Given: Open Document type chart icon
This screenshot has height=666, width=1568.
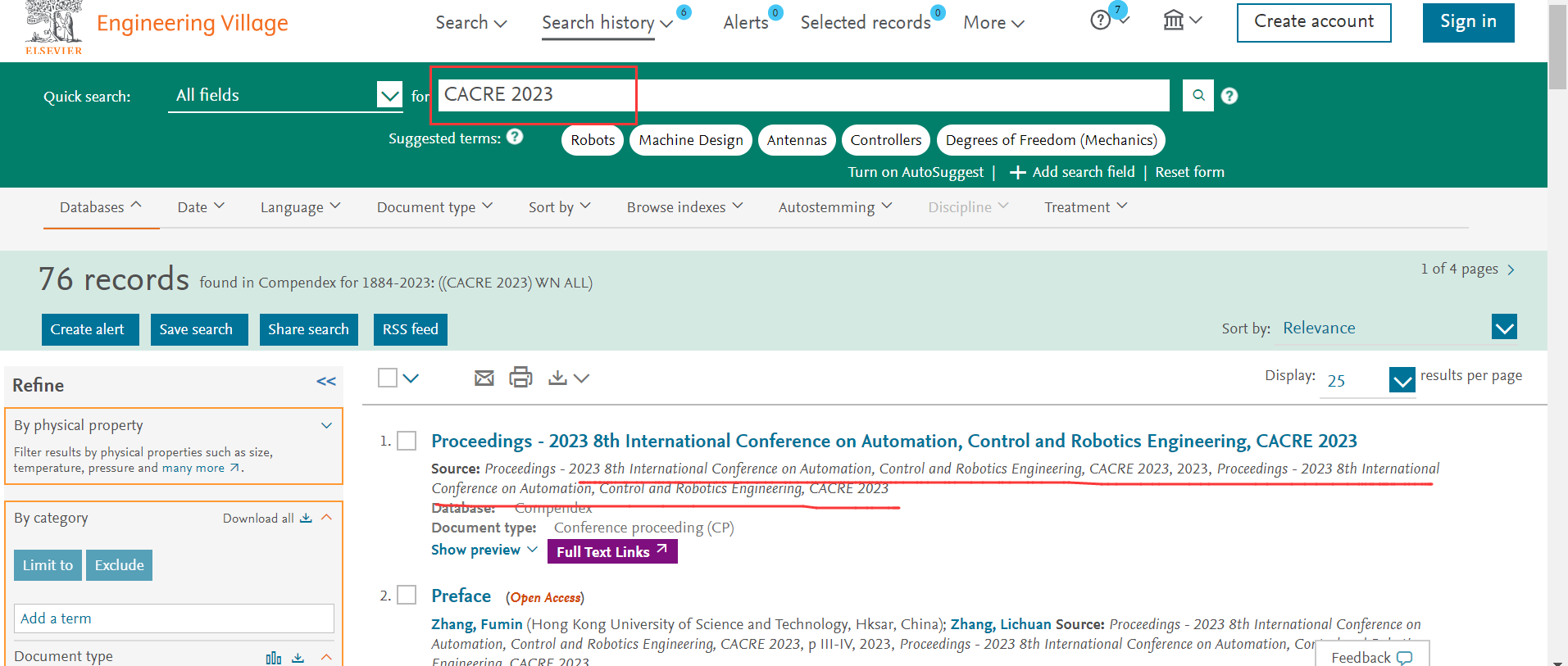Looking at the screenshot, I should (x=274, y=657).
